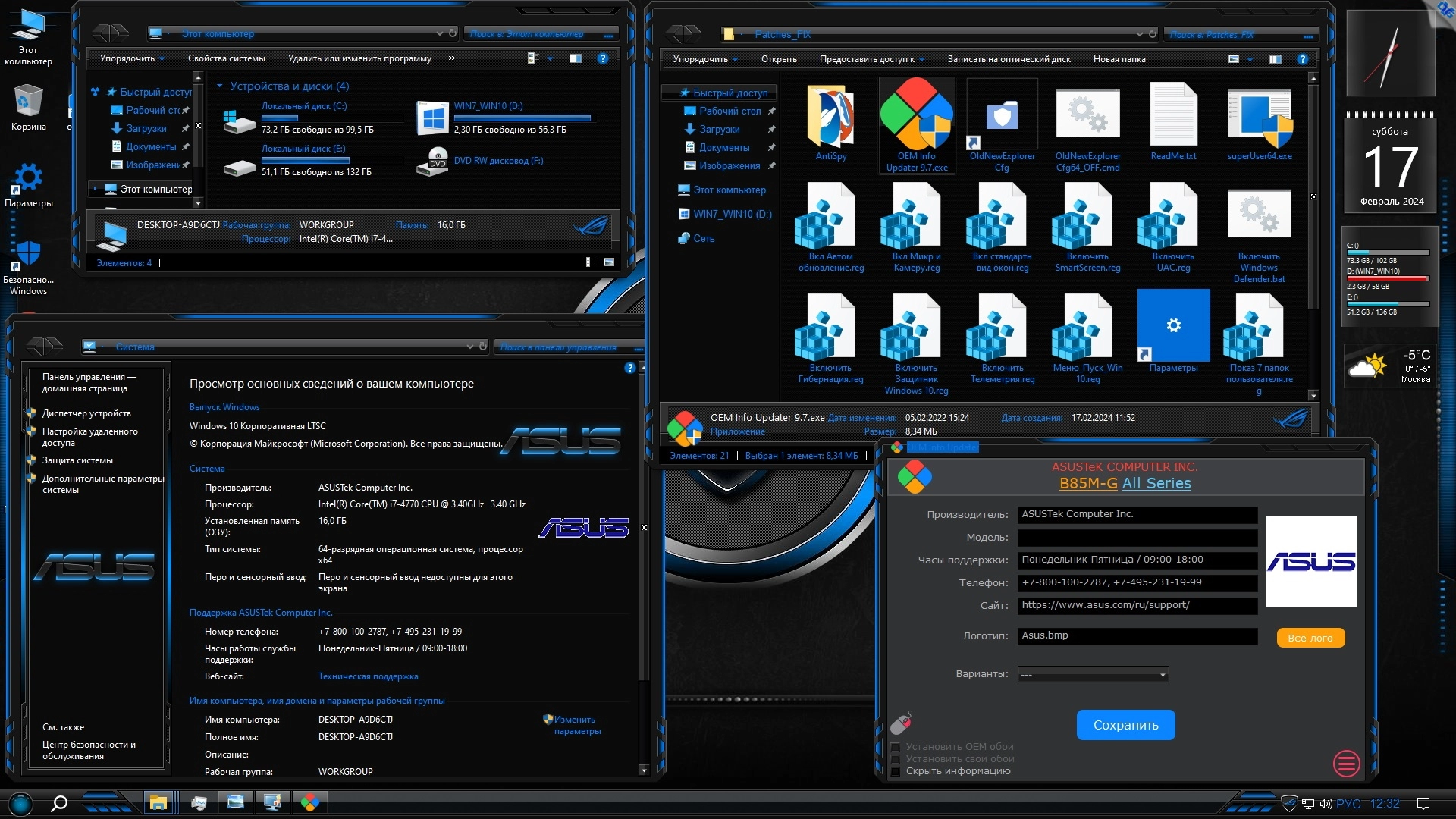Check the Установить свои обои checkbox
Viewport: 1456px width, 819px height.
[896, 759]
